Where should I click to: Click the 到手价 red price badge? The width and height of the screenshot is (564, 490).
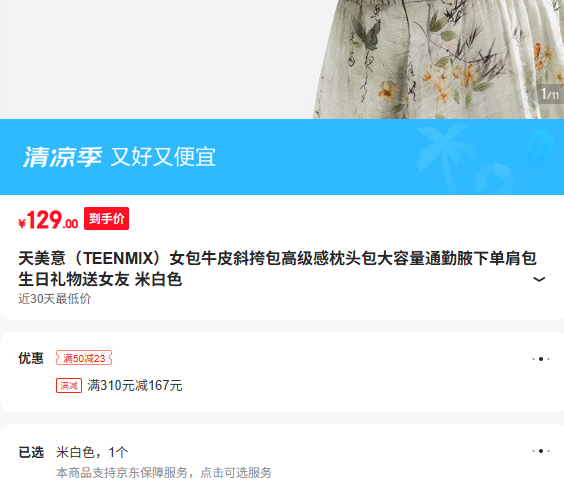[x=106, y=218]
